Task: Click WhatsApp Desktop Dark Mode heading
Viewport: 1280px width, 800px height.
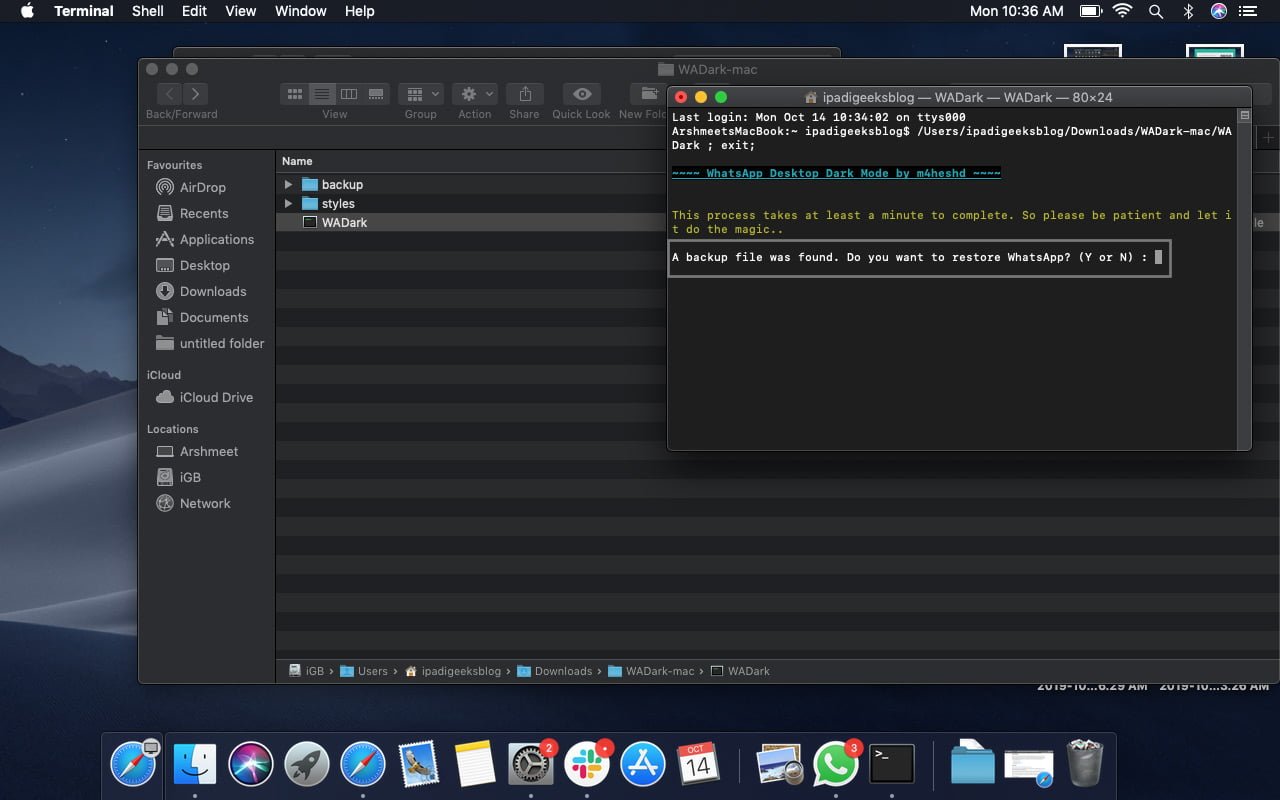Action: point(836,173)
